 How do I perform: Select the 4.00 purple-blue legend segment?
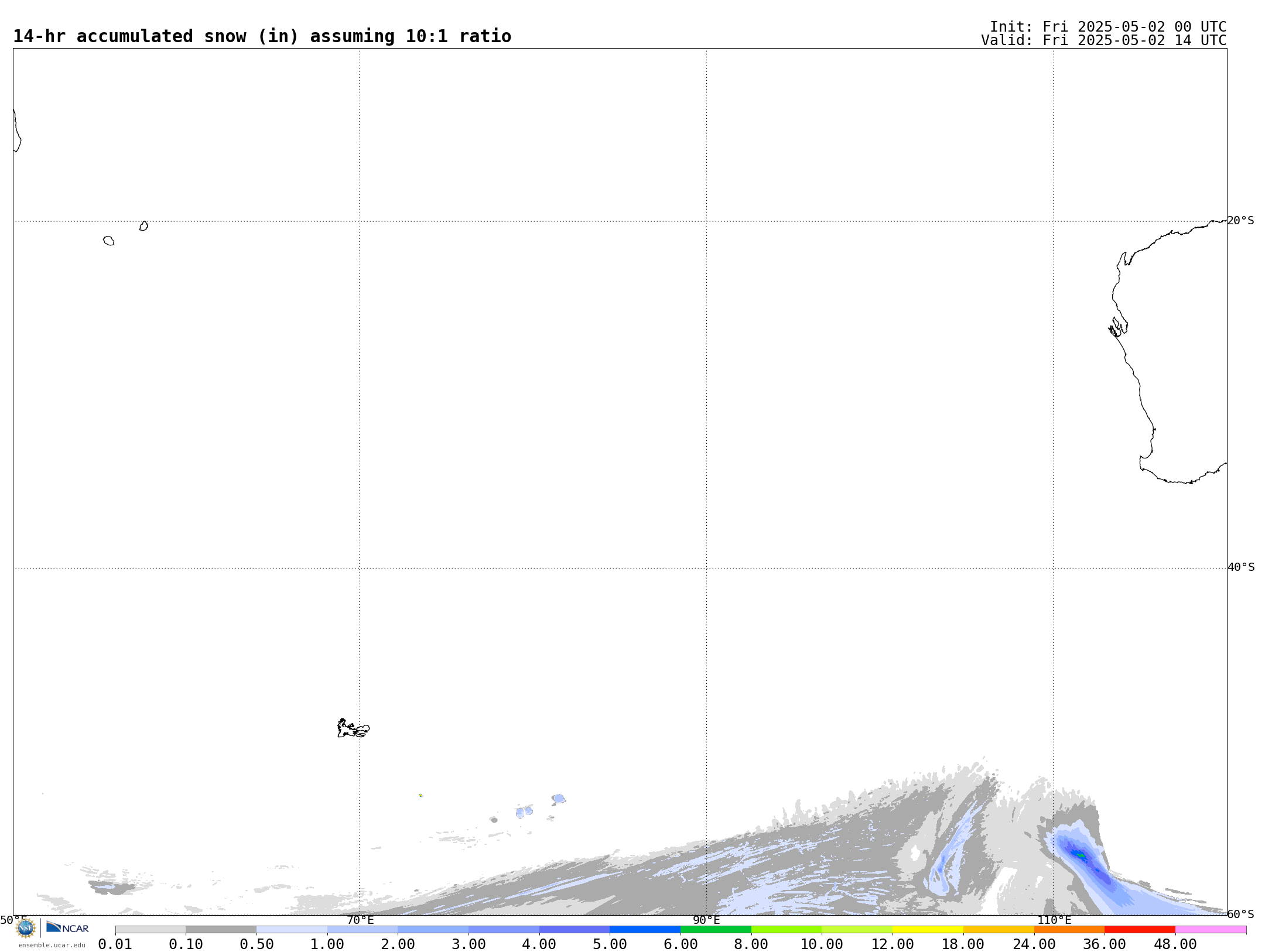(575, 930)
